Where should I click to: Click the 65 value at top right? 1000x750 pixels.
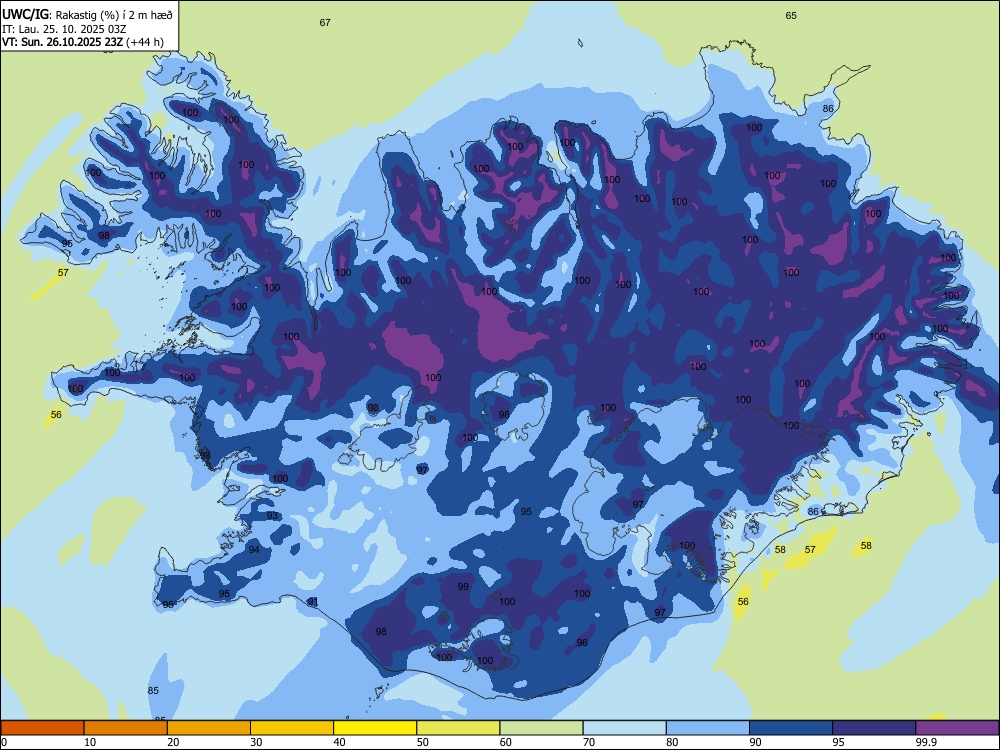pyautogui.click(x=791, y=15)
